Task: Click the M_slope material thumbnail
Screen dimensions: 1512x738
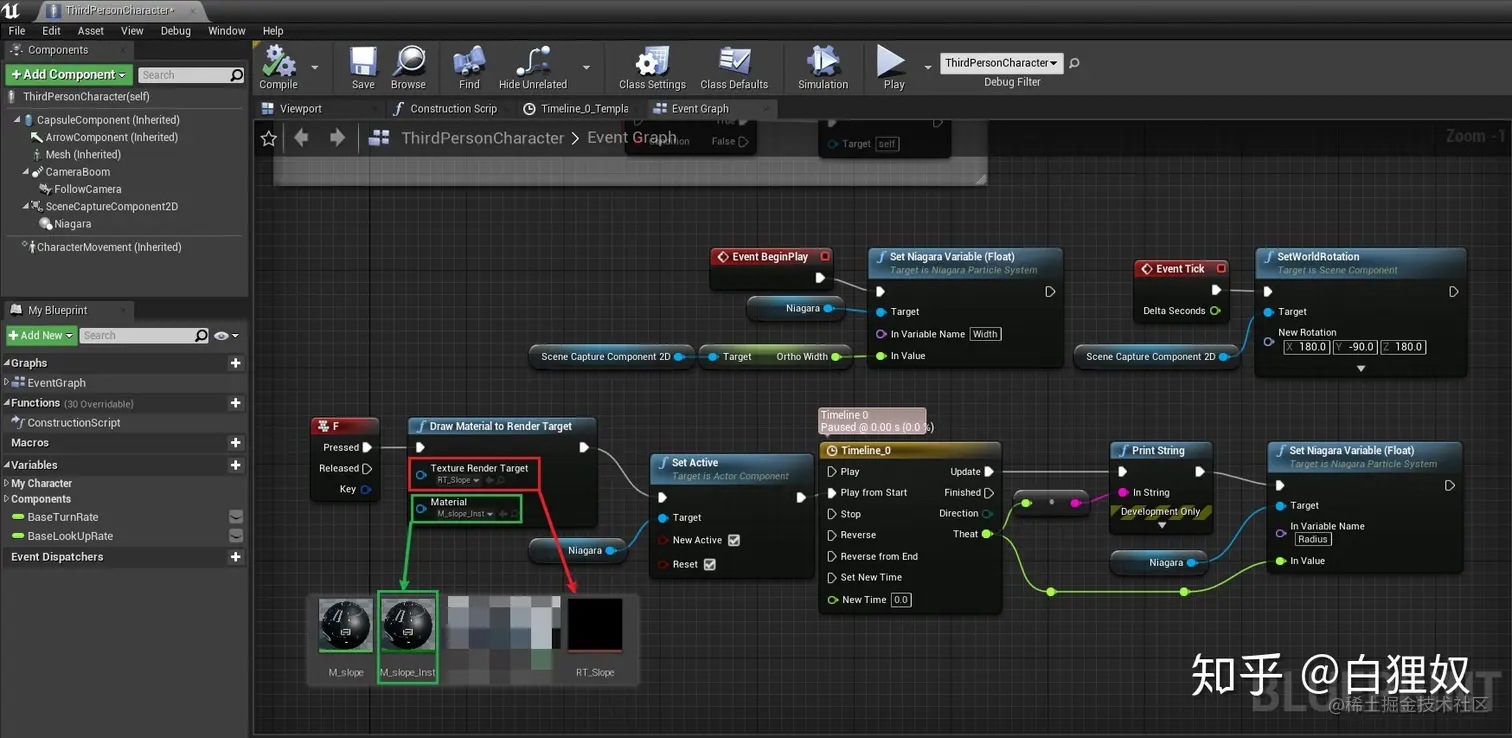Action: [346, 625]
